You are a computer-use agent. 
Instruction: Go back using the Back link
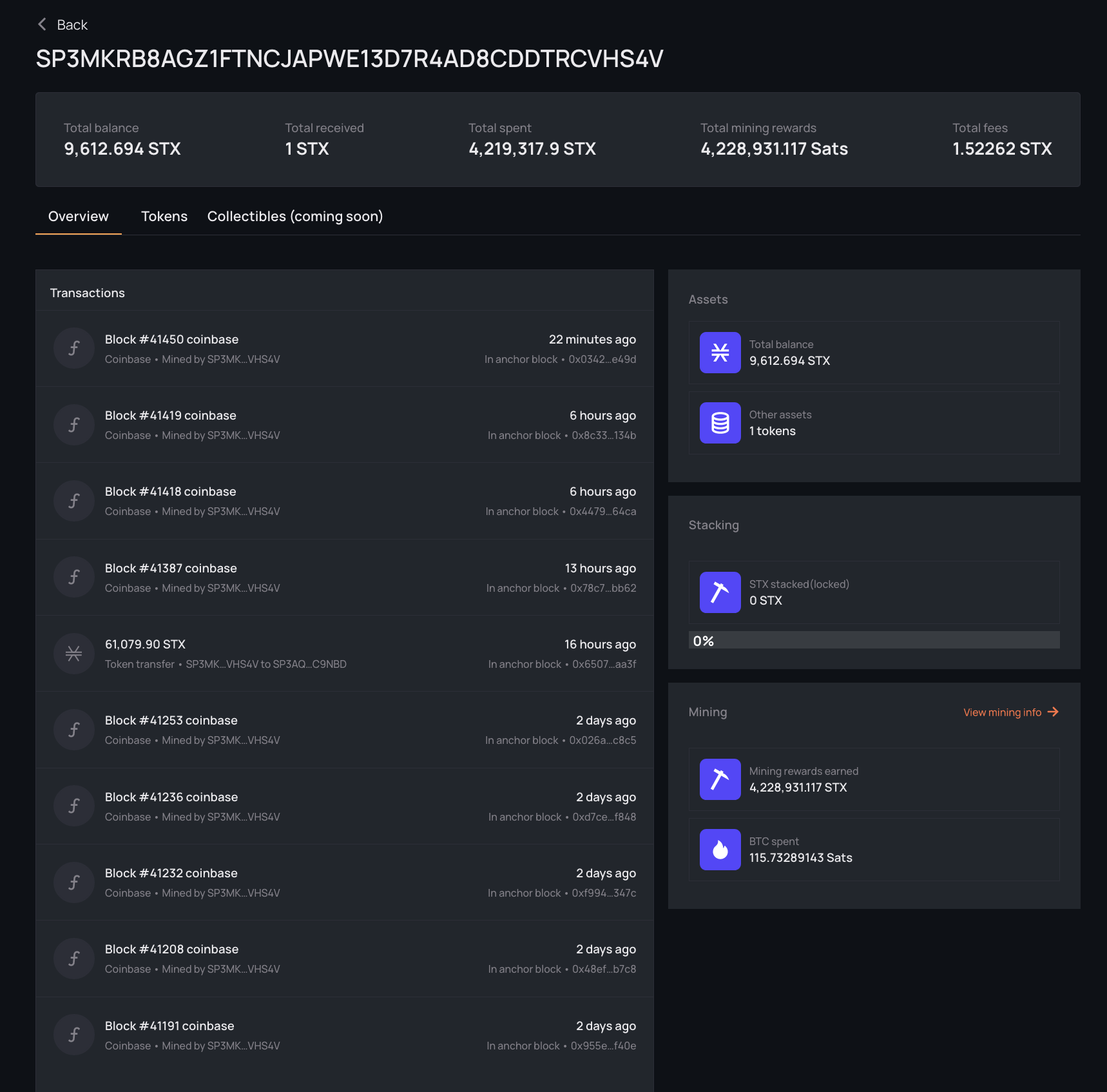click(x=72, y=24)
